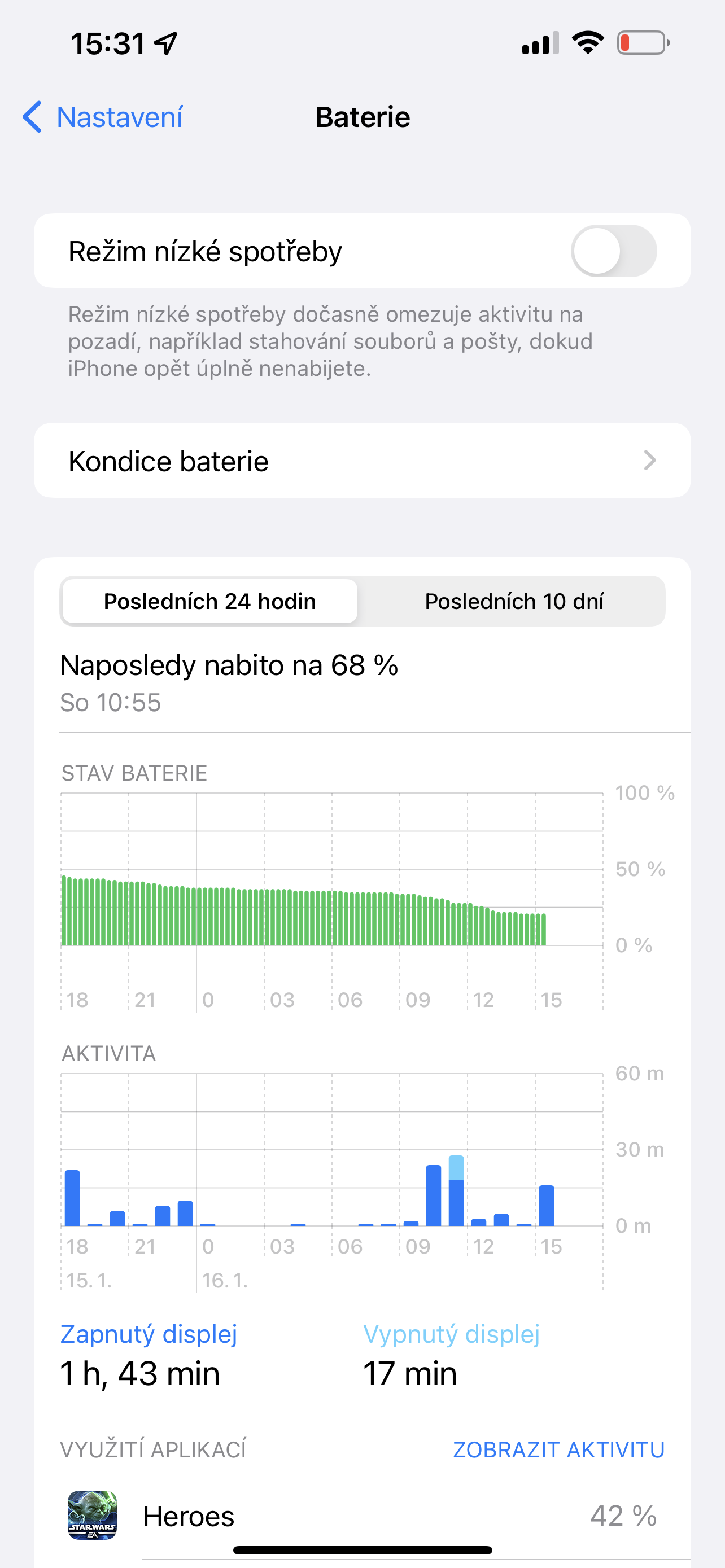The image size is (725, 1568).
Task: Select the Posledních 24 hodin tab
Action: click(x=209, y=601)
